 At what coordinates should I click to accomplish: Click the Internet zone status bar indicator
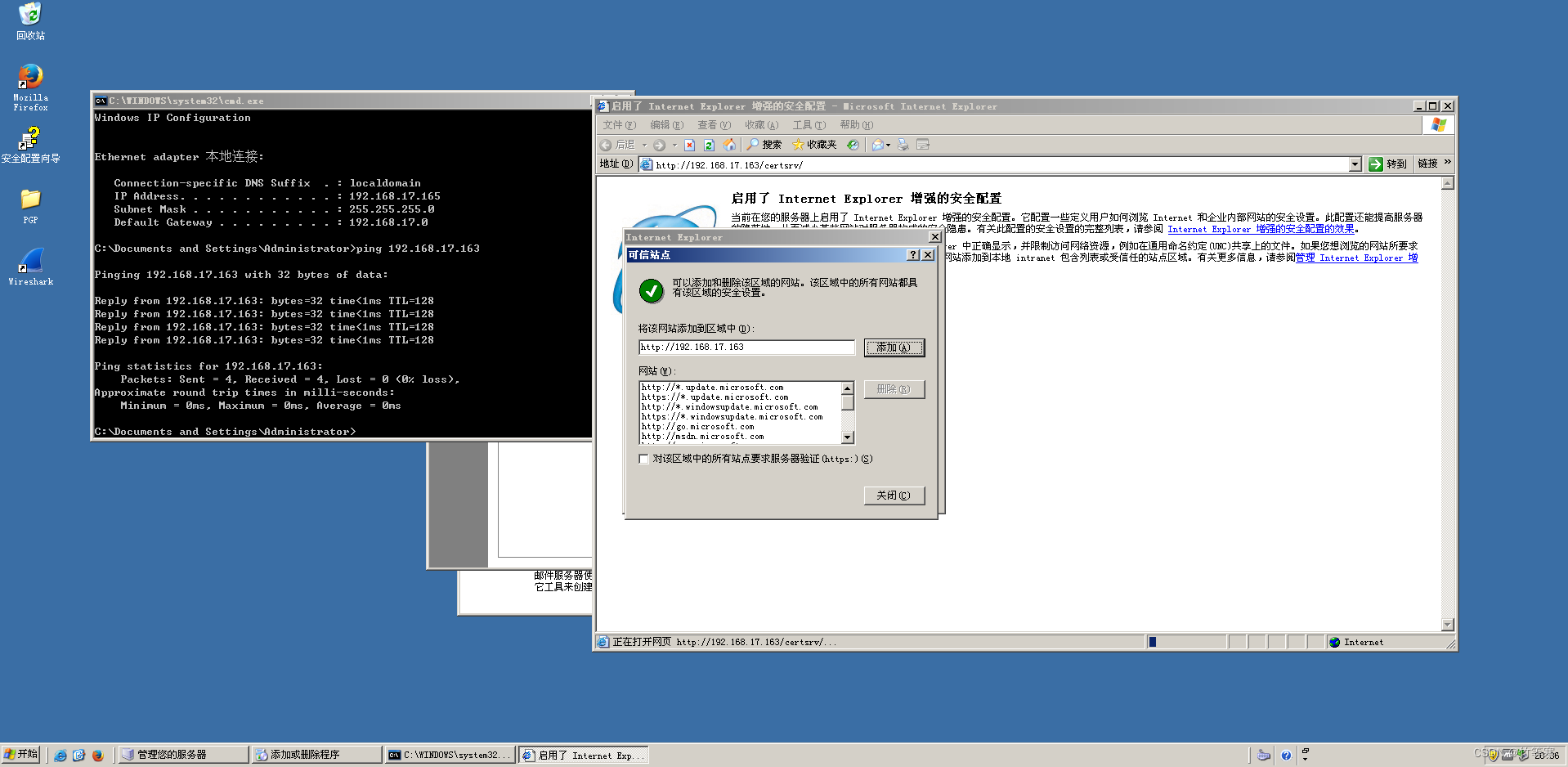[x=1357, y=643]
